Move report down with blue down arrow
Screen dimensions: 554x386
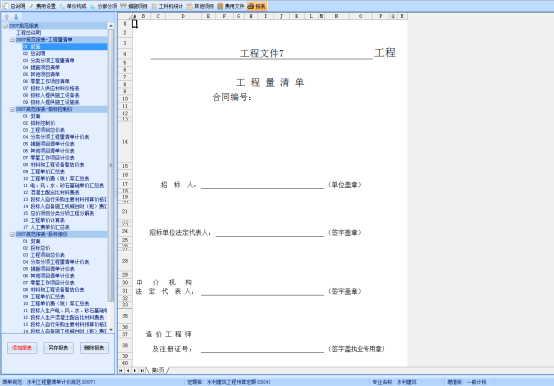pyautogui.click(x=16, y=17)
